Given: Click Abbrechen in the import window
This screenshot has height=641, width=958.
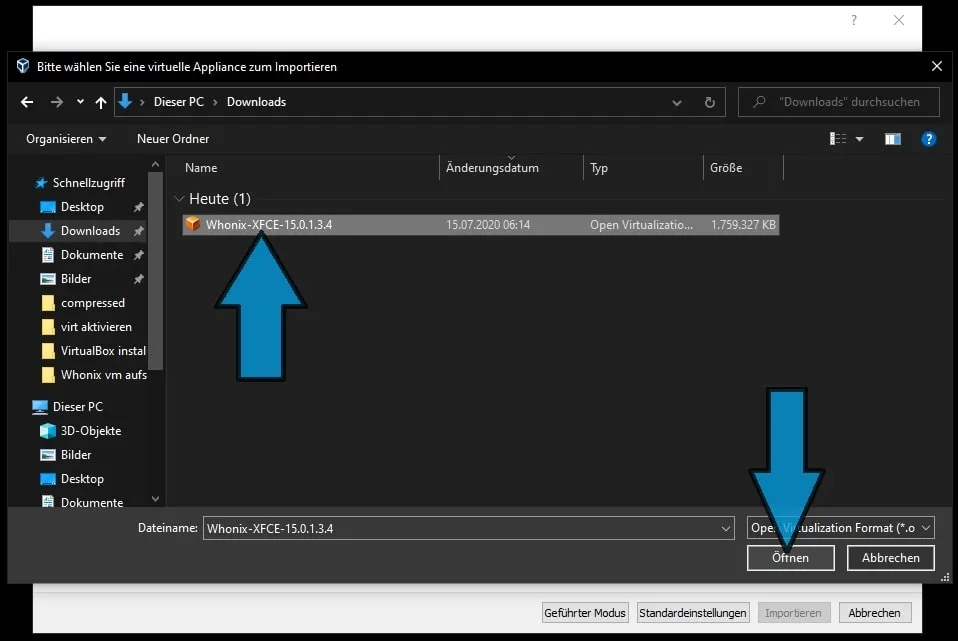Looking at the screenshot, I should [x=874, y=613].
